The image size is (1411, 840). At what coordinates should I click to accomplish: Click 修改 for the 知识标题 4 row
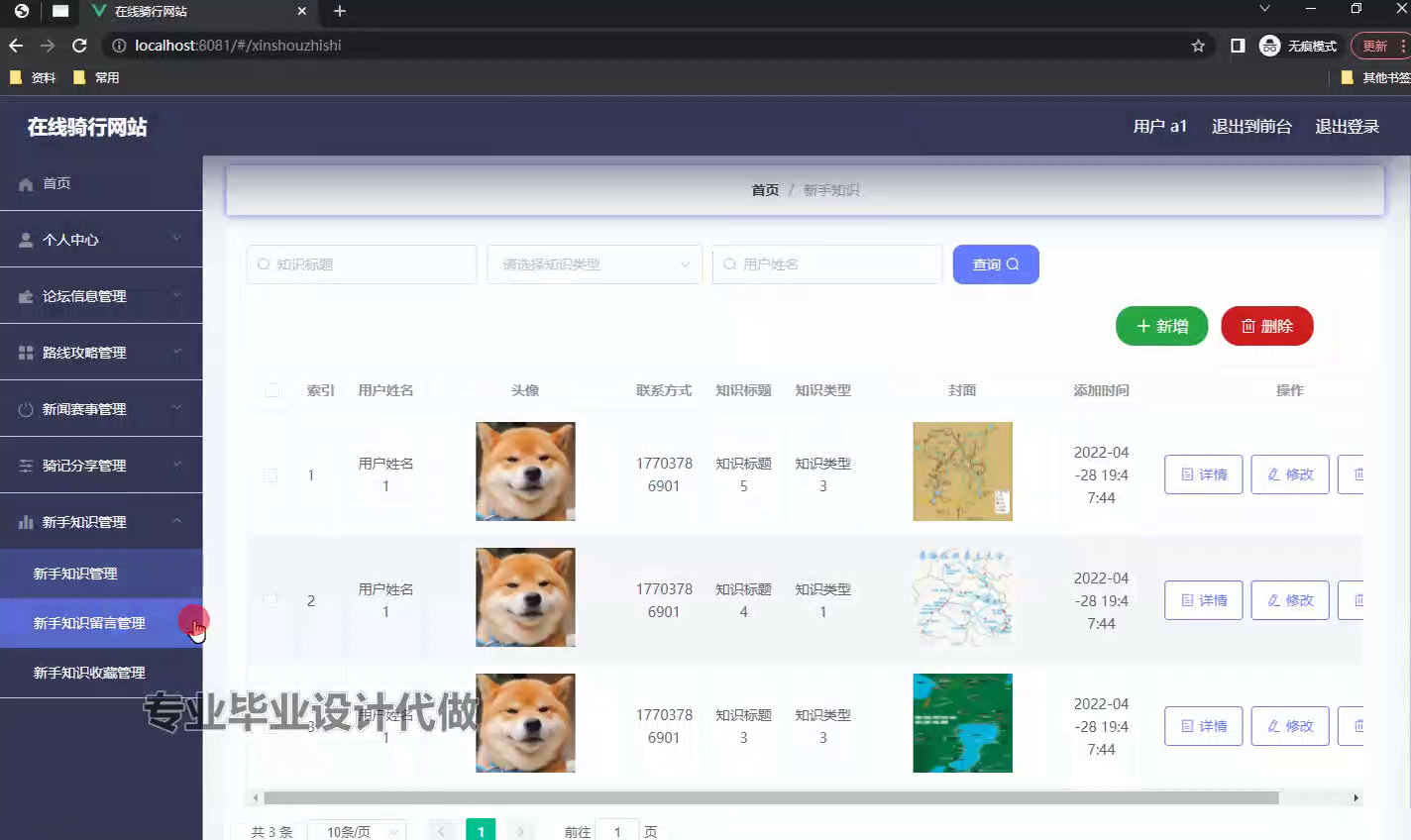coord(1290,600)
